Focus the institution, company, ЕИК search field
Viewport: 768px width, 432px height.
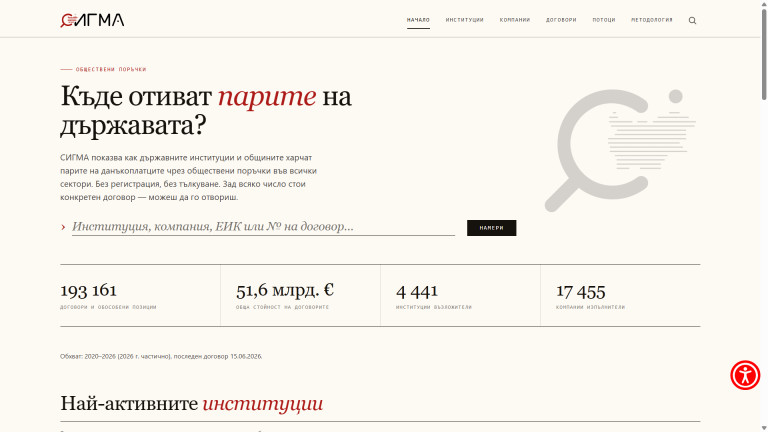263,227
